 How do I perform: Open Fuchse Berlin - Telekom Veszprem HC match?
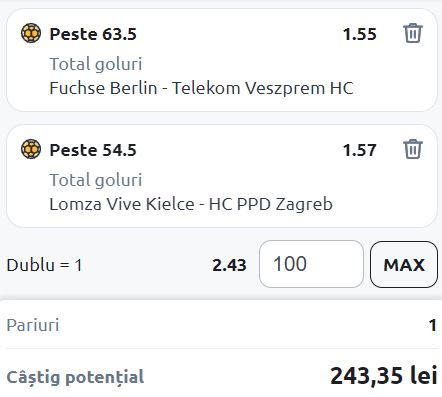(x=201, y=88)
